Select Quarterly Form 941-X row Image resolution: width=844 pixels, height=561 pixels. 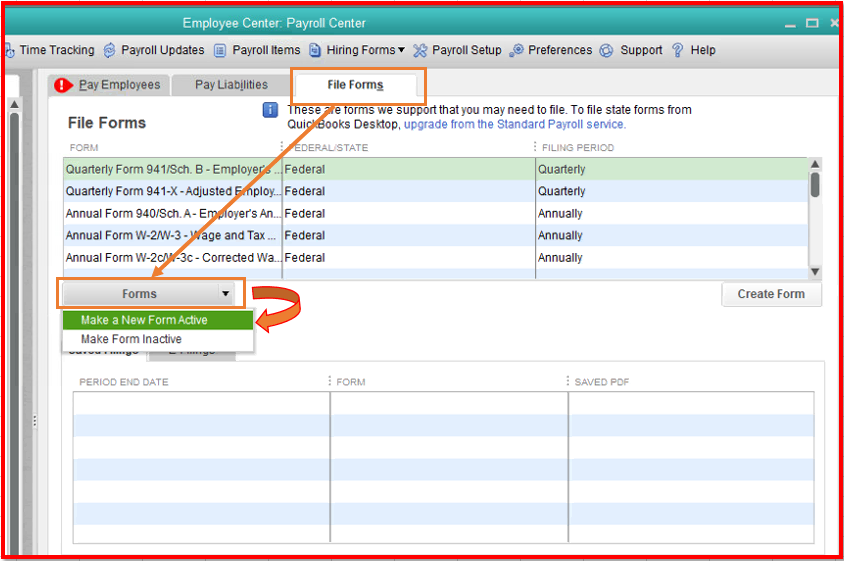click(x=435, y=191)
